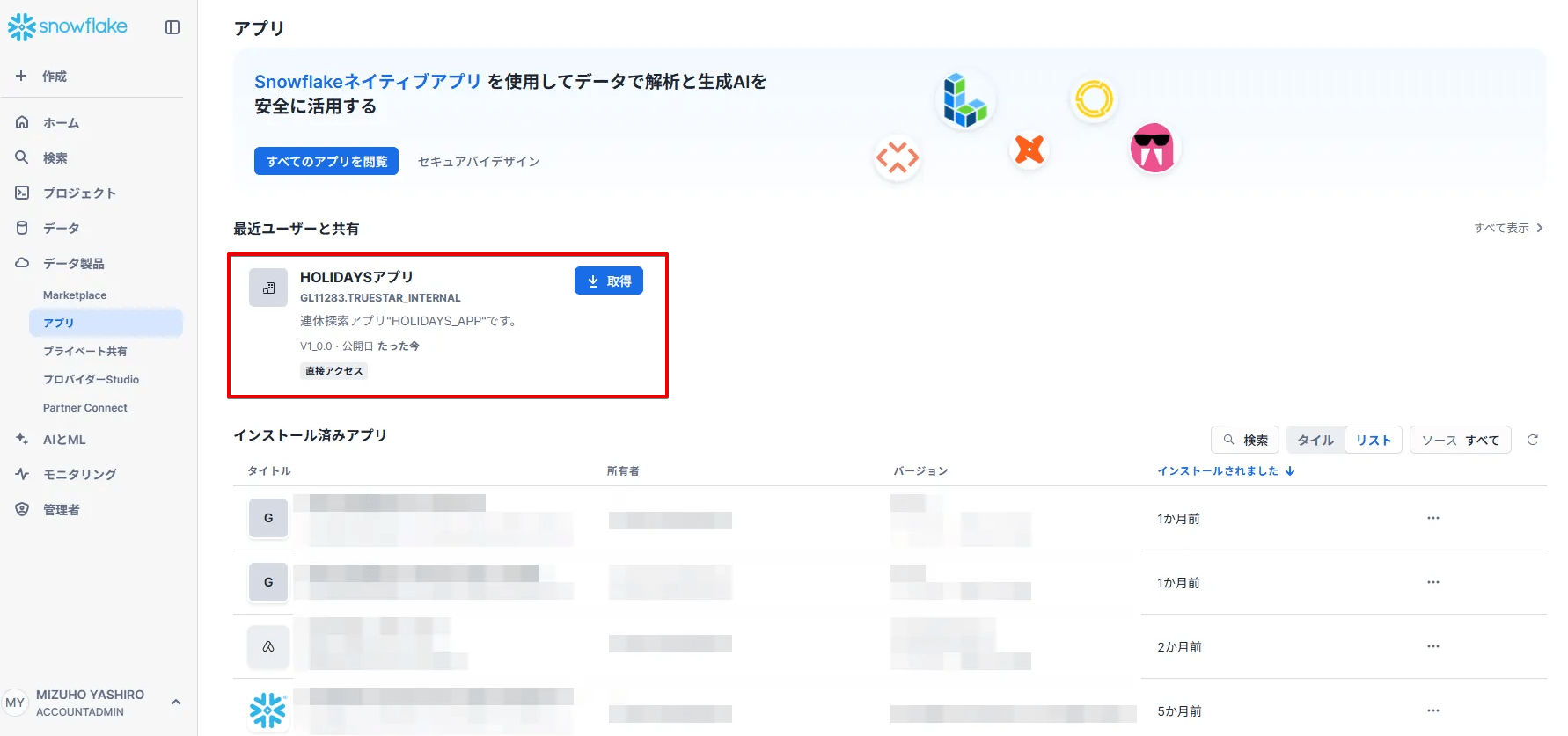Switch to タイル view
The width and height of the screenshot is (1568, 736).
click(1315, 440)
